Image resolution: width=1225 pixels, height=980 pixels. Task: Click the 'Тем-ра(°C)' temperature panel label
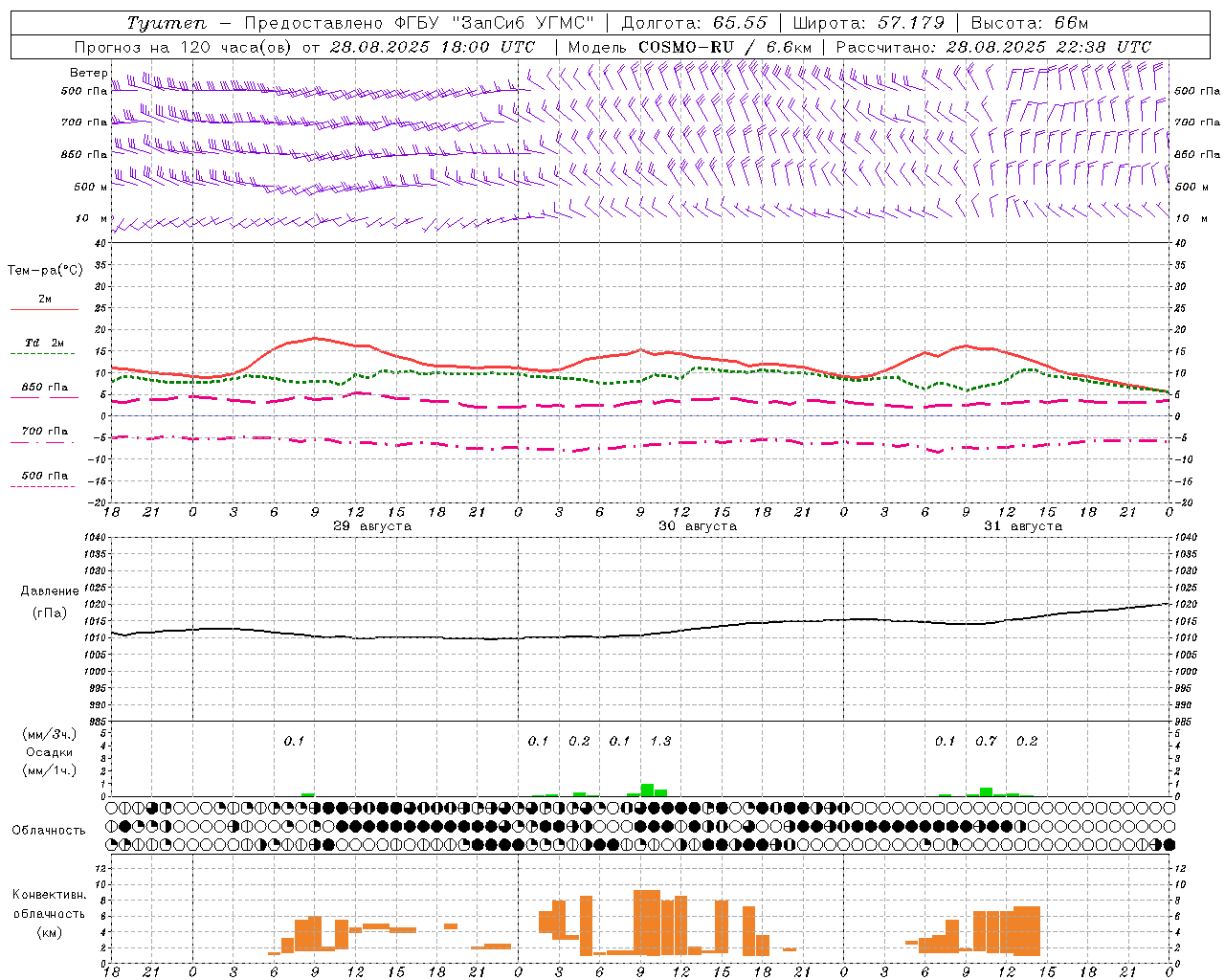[45, 271]
